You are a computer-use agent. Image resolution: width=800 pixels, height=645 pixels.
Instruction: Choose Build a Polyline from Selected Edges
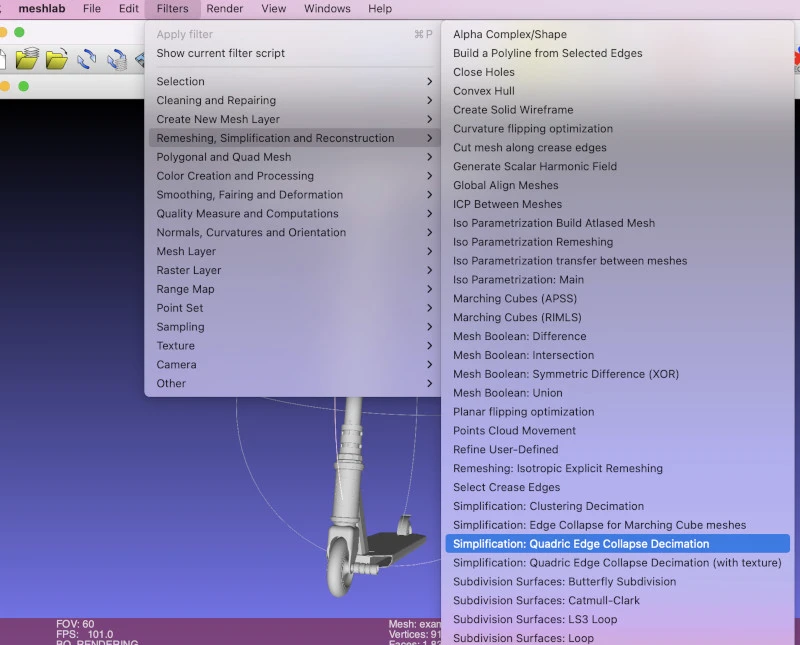617,53
